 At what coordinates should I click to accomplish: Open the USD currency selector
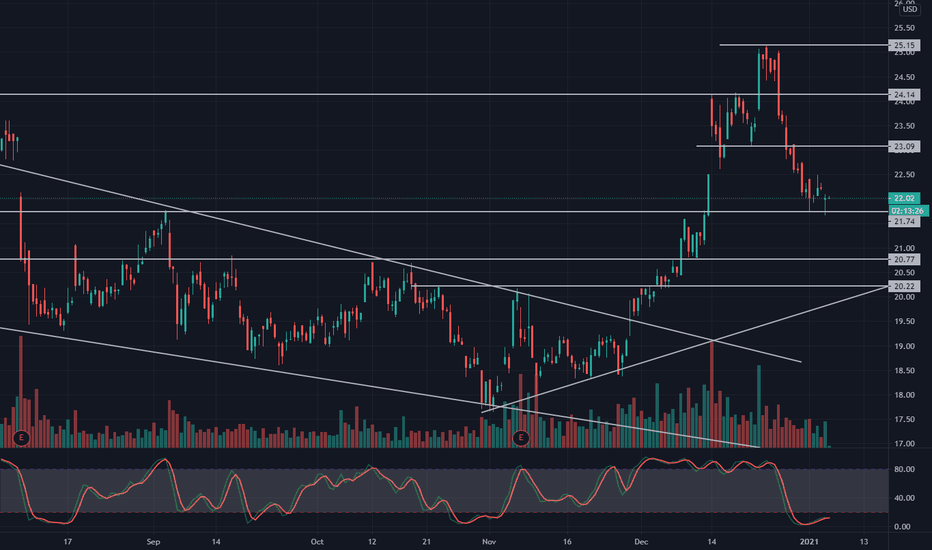909,9
